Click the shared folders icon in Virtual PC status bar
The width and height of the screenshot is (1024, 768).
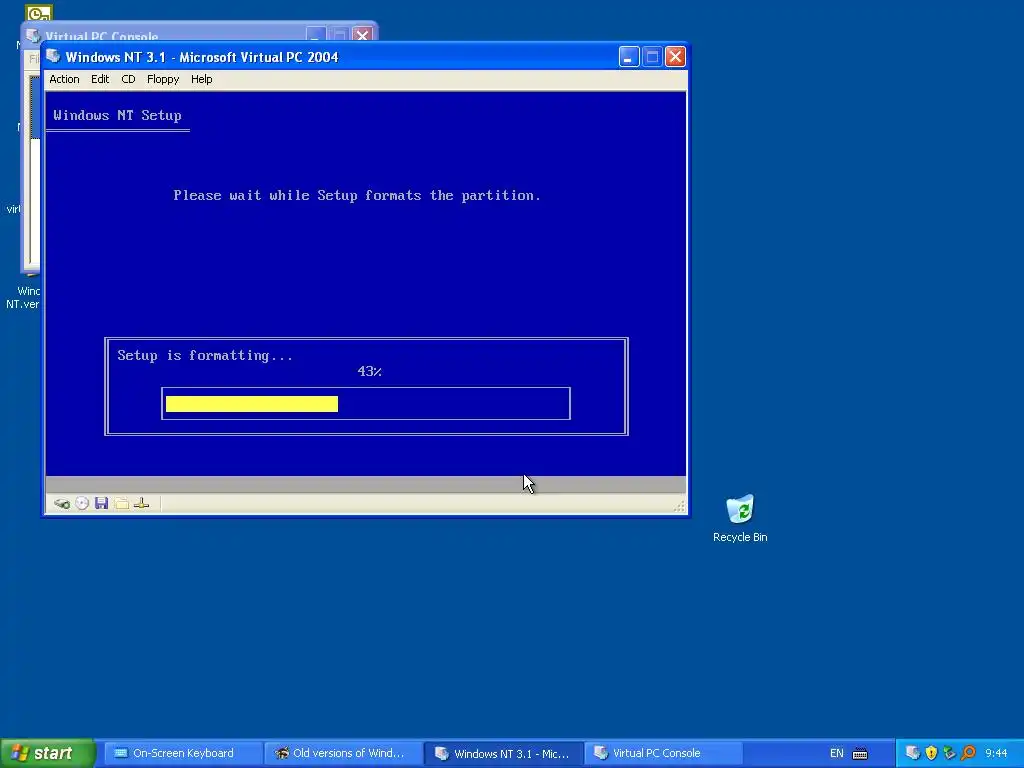(121, 504)
